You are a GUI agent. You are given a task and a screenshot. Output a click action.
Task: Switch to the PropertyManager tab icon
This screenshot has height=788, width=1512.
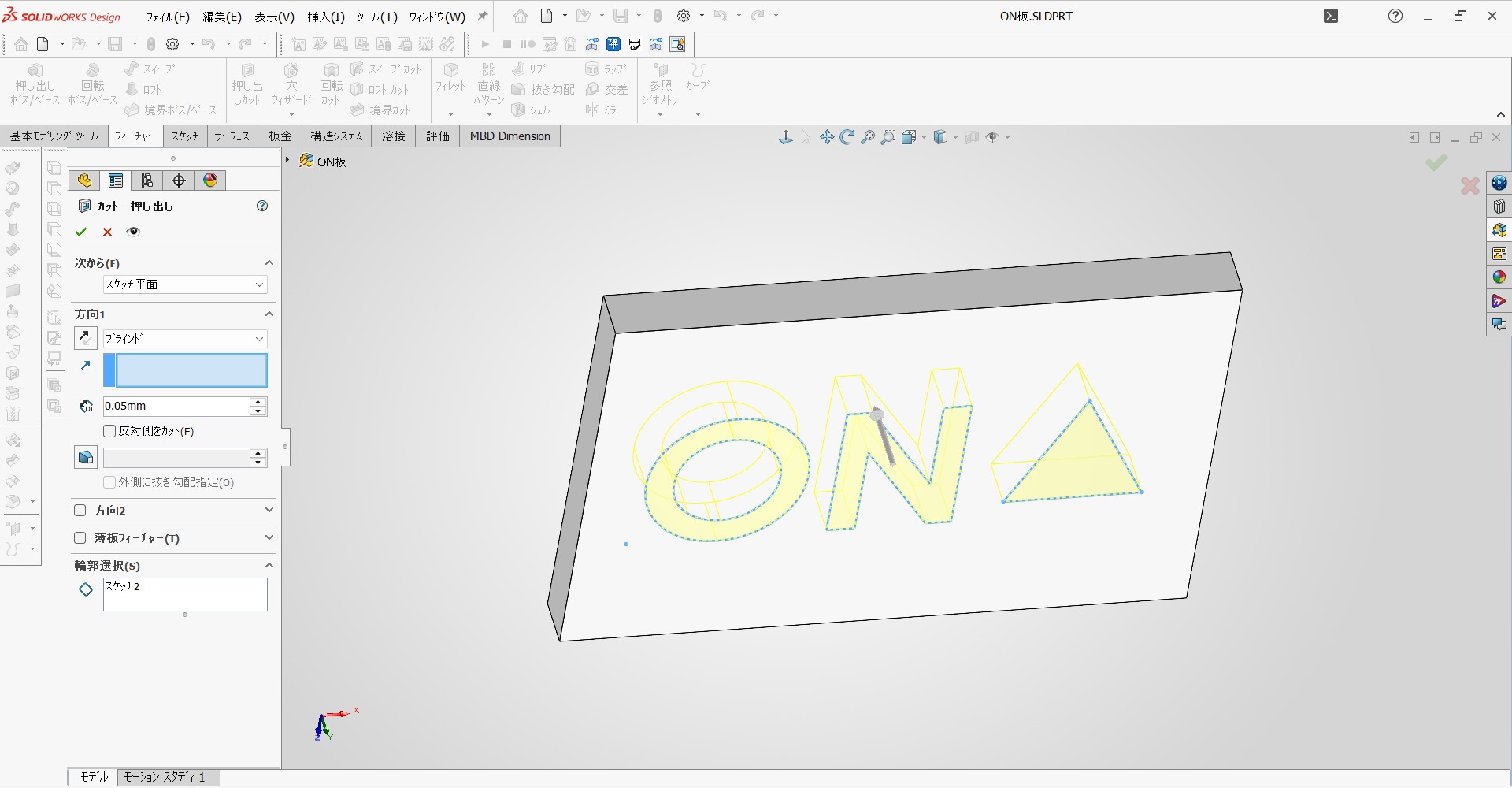[116, 180]
